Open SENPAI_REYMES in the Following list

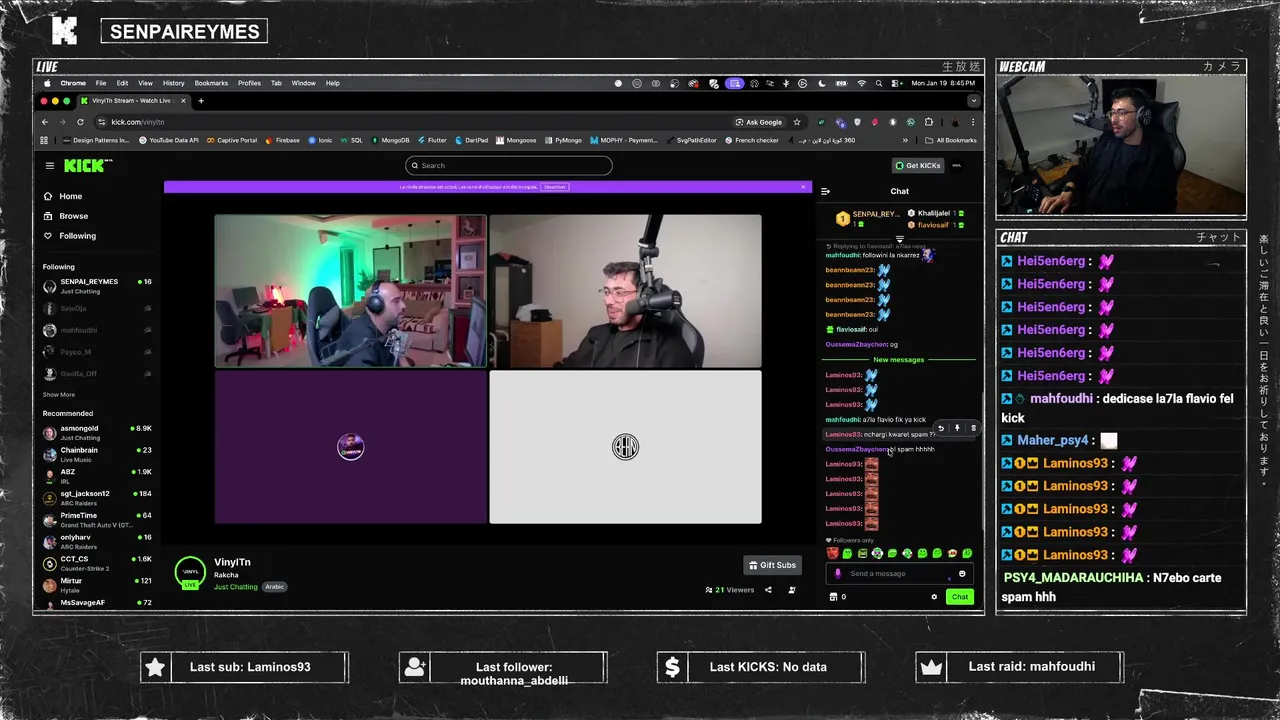(x=97, y=286)
